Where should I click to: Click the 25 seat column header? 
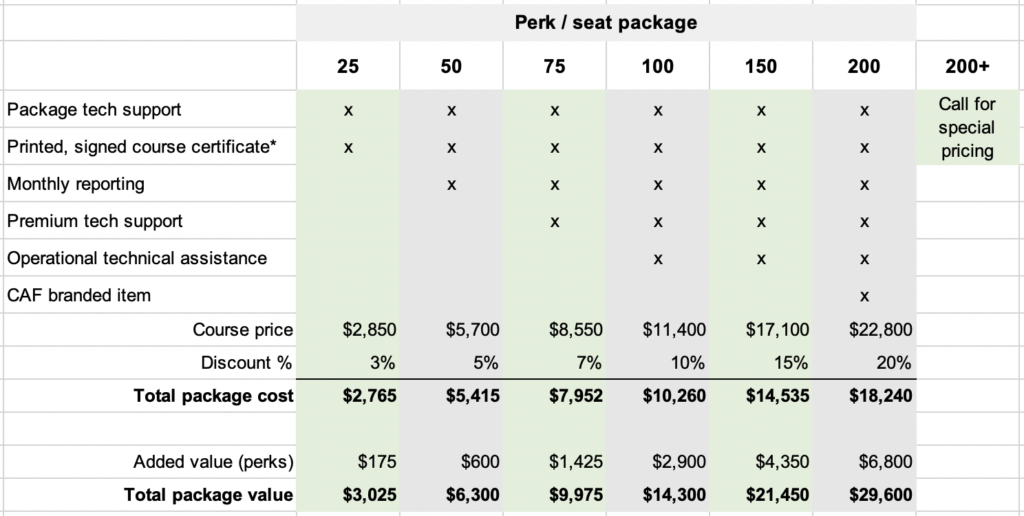(347, 66)
